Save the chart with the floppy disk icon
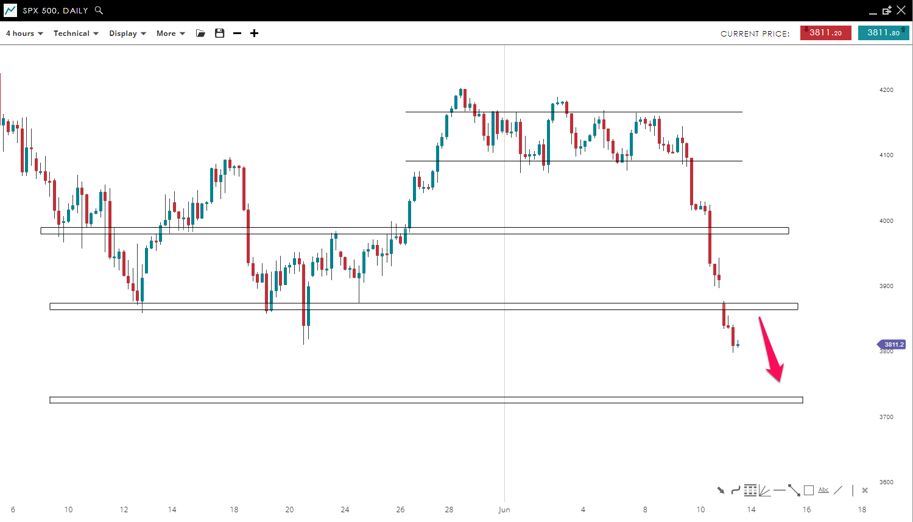This screenshot has height=522, width=913. point(220,33)
